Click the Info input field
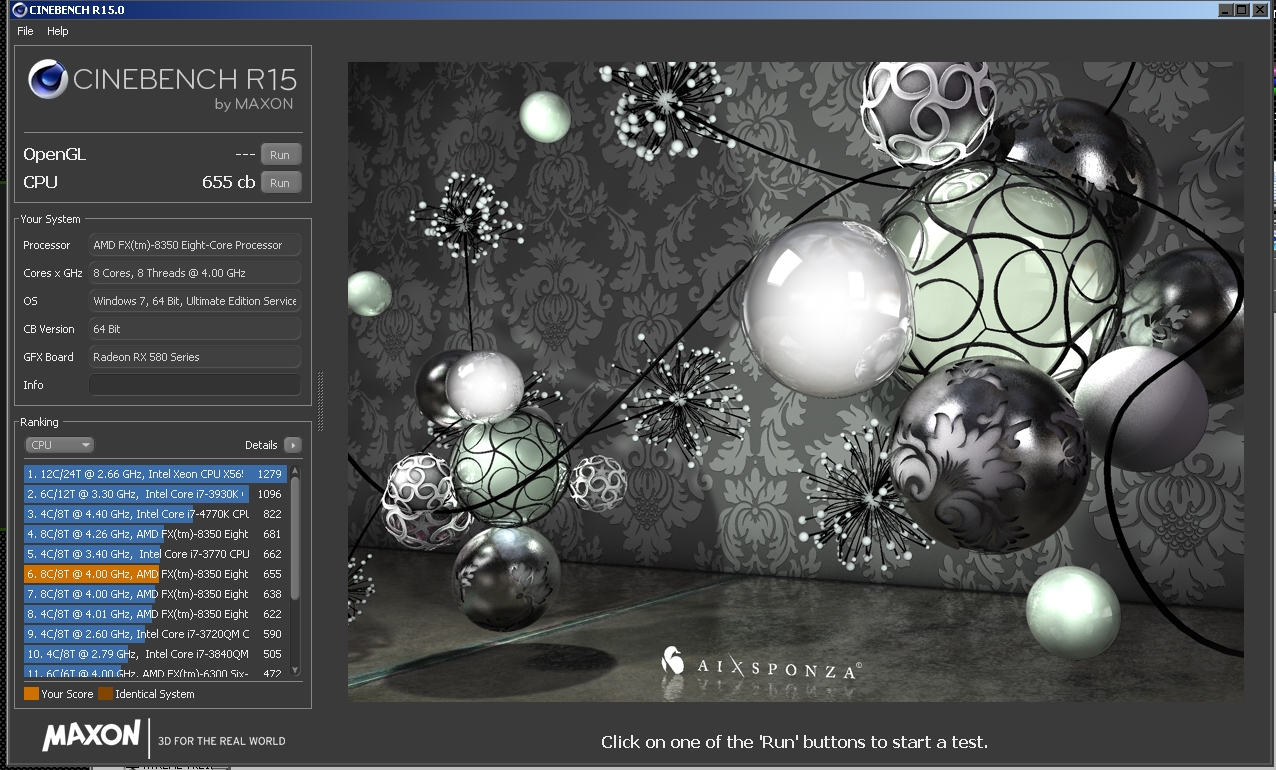The width and height of the screenshot is (1276, 770). [x=195, y=385]
